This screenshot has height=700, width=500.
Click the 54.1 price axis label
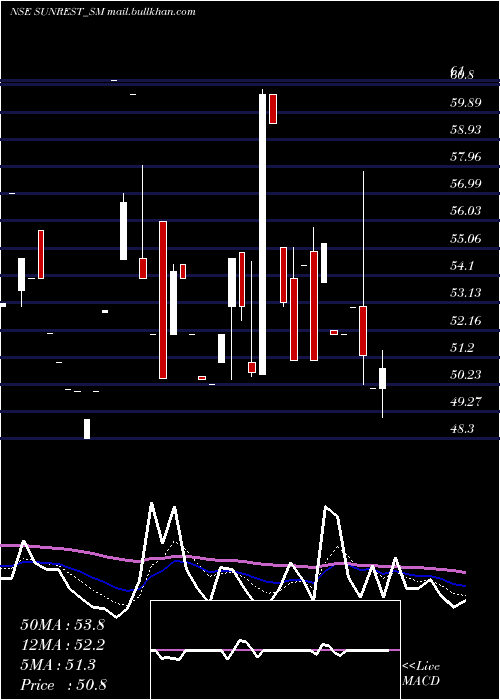click(462, 266)
